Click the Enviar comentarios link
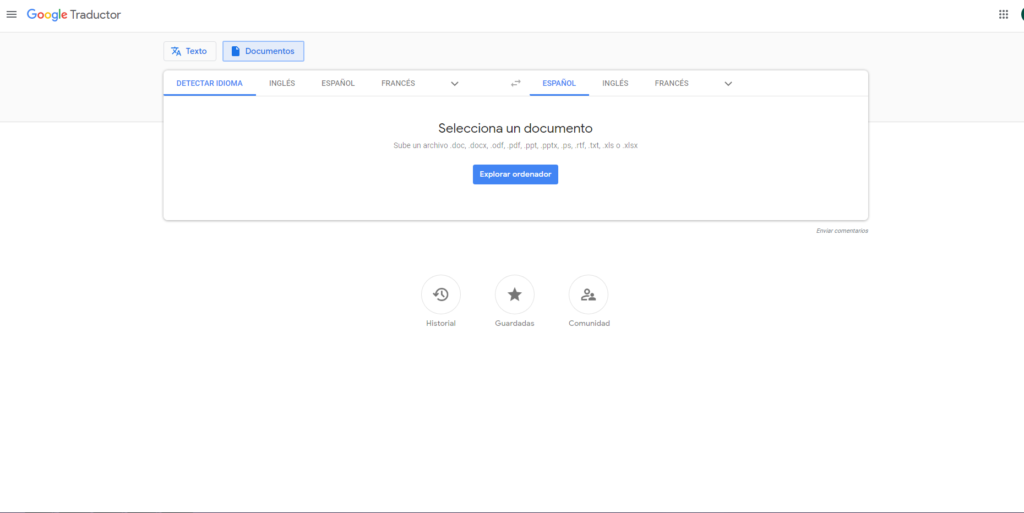Viewport: 1024px width, 513px height. [x=842, y=231]
